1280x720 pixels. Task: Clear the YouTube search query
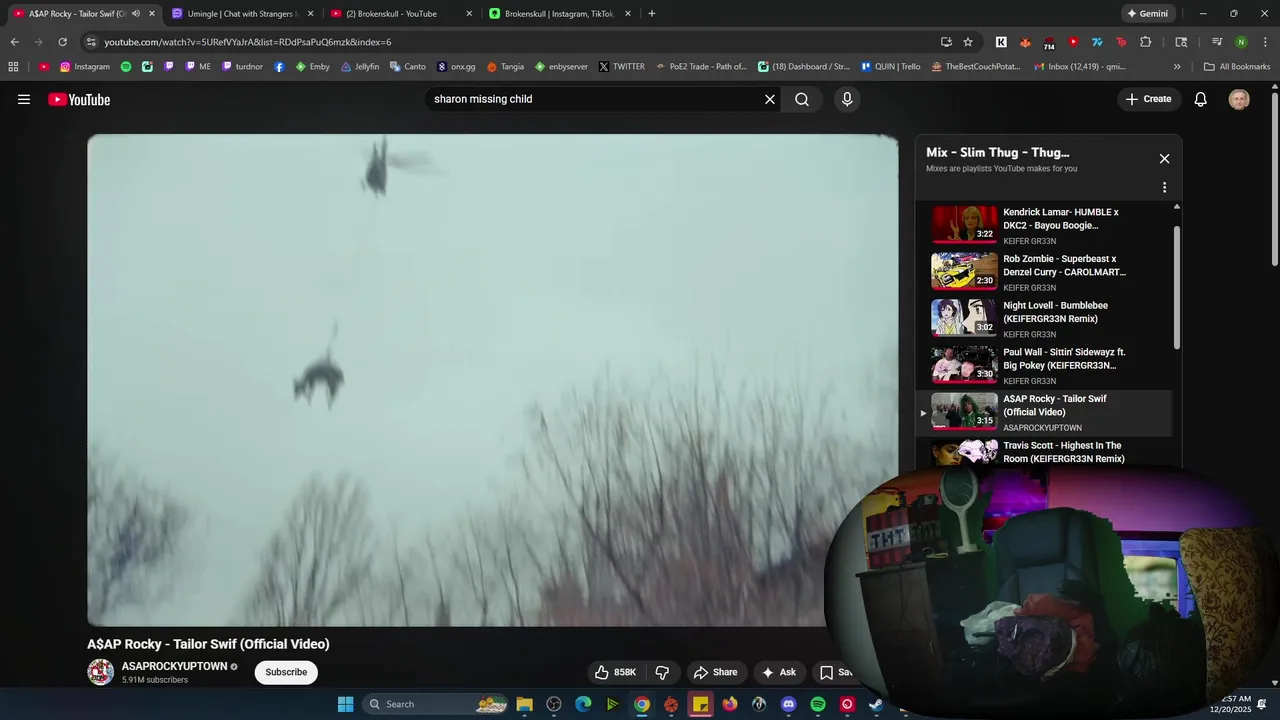[770, 99]
